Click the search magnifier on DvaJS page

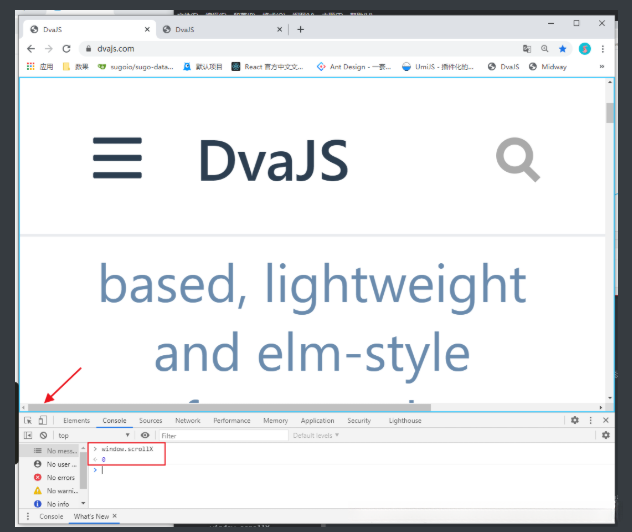pyautogui.click(x=518, y=160)
